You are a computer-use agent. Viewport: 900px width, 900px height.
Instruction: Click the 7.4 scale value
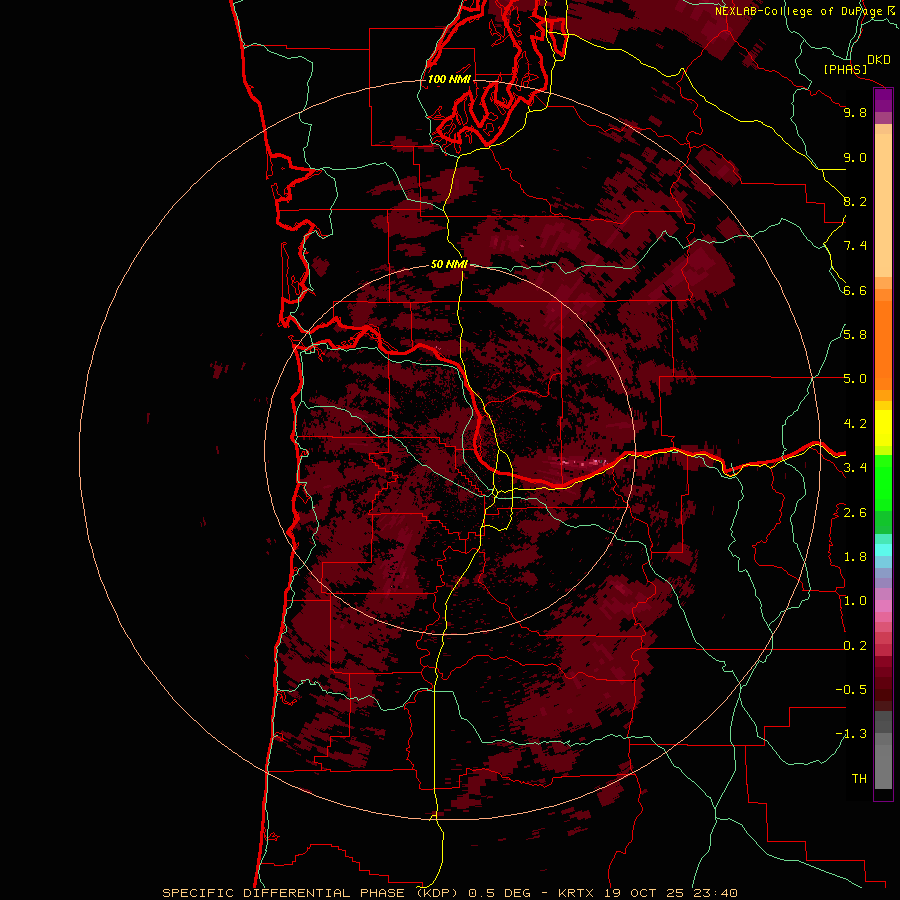pos(855,246)
